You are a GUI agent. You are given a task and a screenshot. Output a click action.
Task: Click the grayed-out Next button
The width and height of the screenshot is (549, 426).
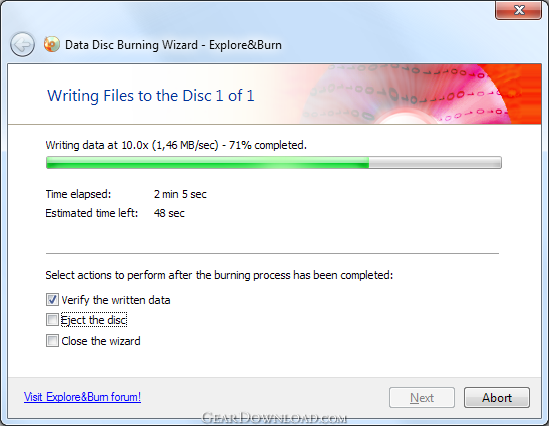pyautogui.click(x=422, y=398)
